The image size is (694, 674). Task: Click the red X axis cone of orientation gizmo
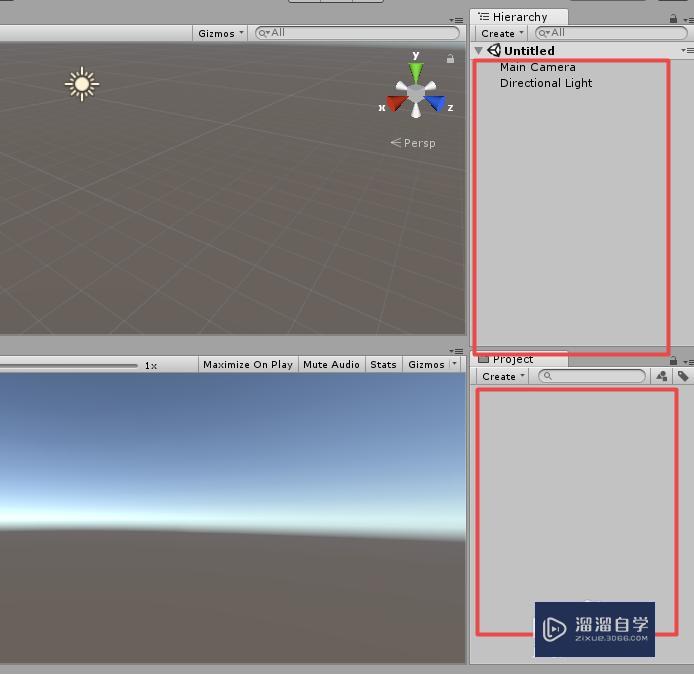coord(397,104)
